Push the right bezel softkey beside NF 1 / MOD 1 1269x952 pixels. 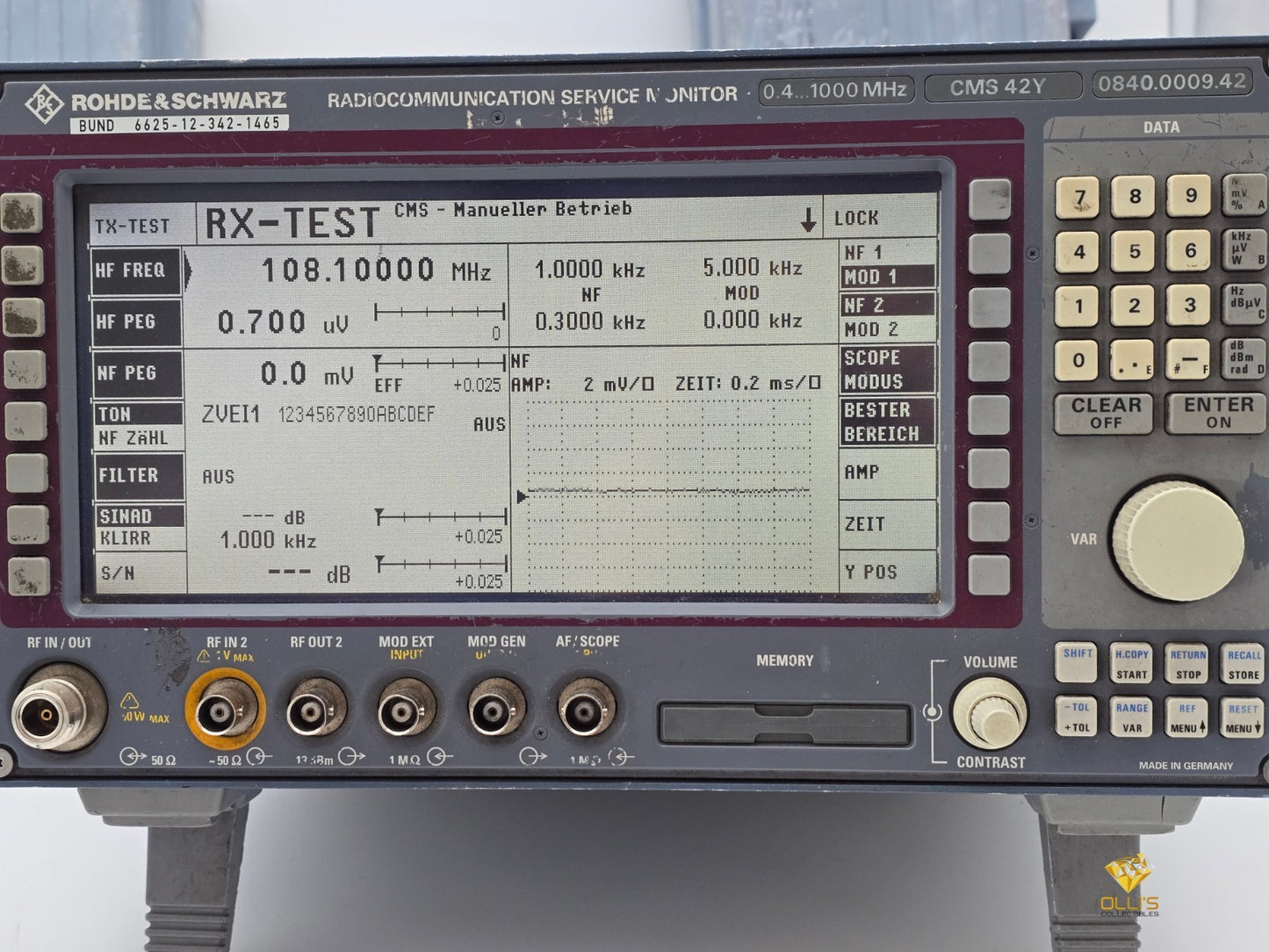(x=990, y=252)
